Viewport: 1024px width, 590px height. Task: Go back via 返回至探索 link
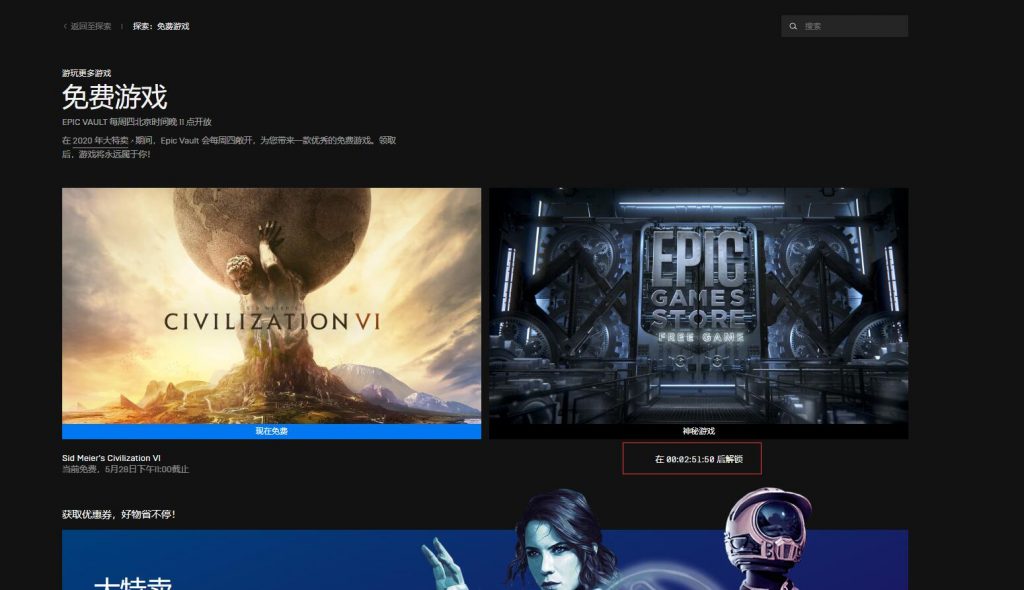[91, 27]
